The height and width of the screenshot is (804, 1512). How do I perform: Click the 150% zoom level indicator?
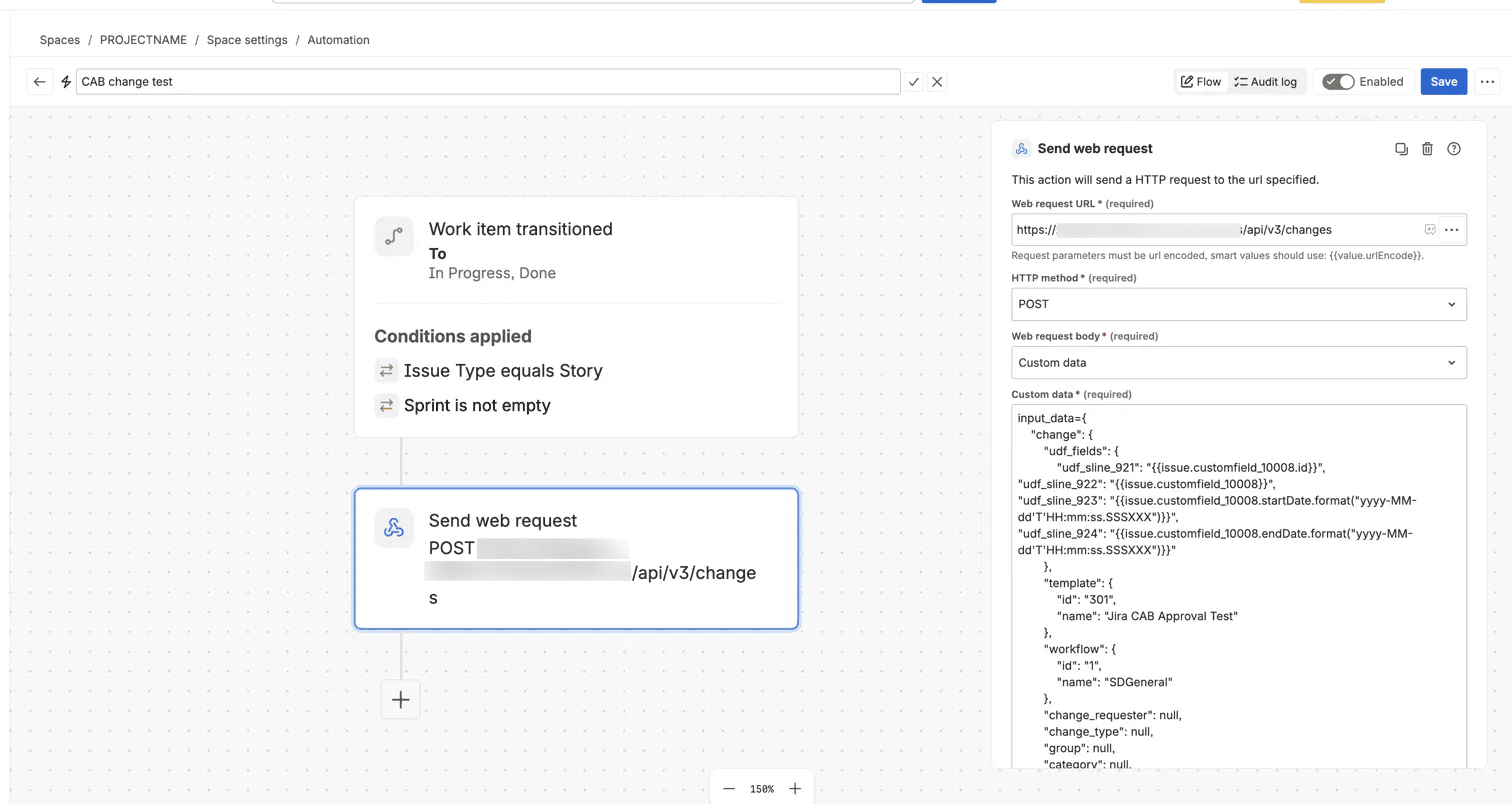point(762,789)
